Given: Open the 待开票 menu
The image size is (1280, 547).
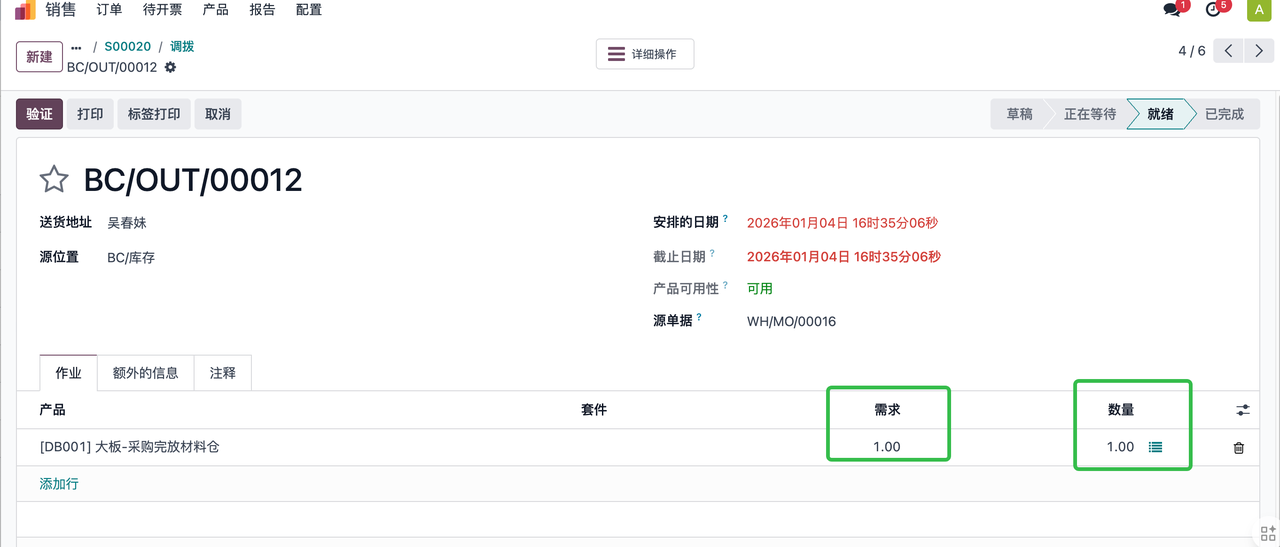Looking at the screenshot, I should (x=162, y=10).
